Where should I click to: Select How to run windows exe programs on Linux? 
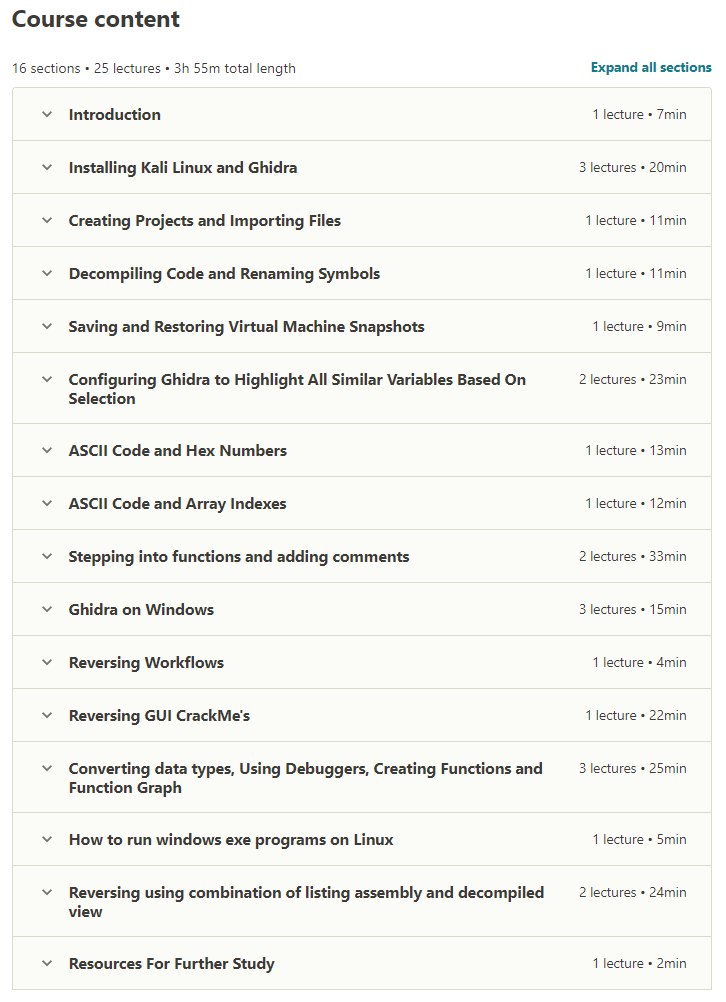click(231, 840)
